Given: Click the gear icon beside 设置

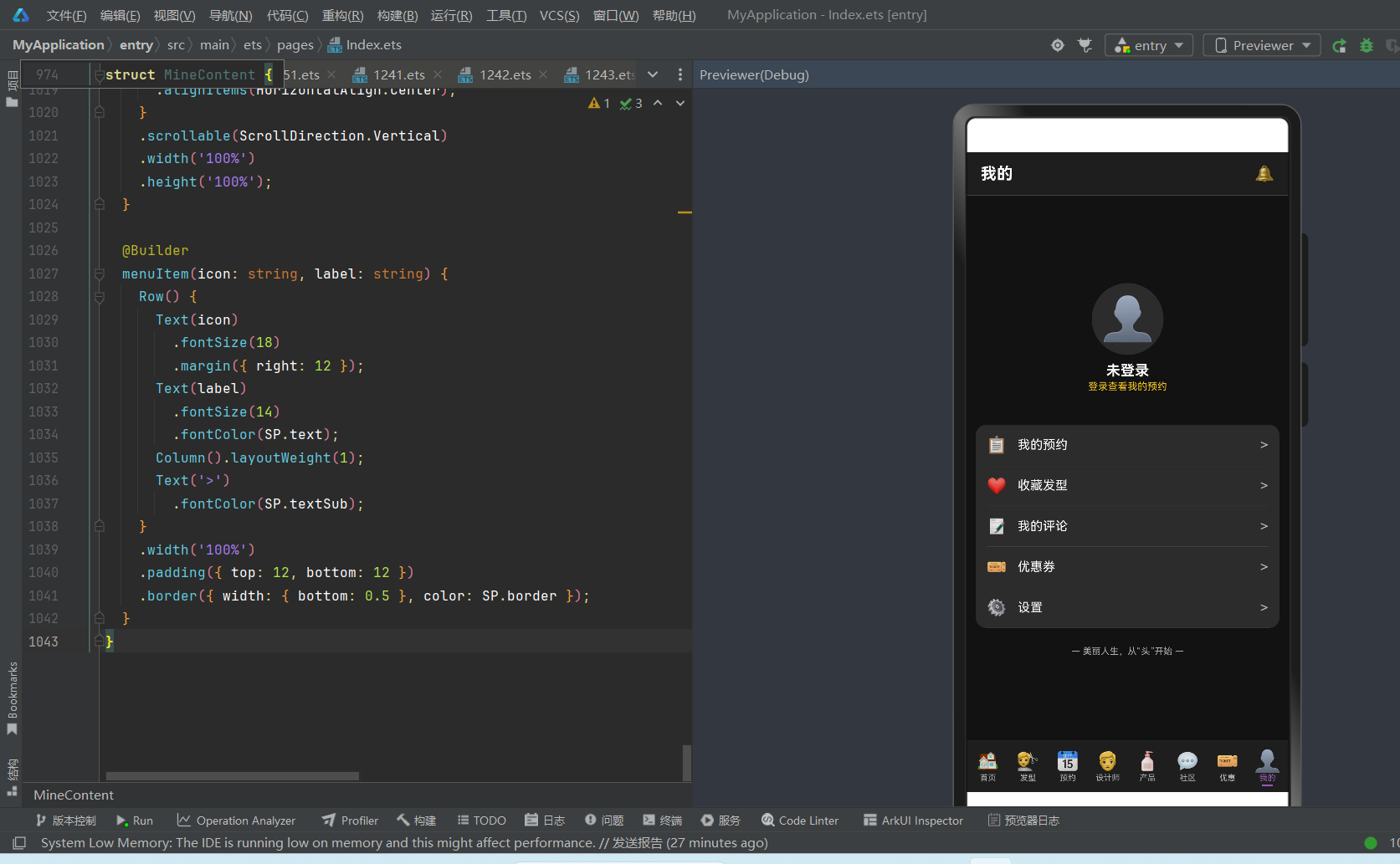Looking at the screenshot, I should click(x=996, y=608).
